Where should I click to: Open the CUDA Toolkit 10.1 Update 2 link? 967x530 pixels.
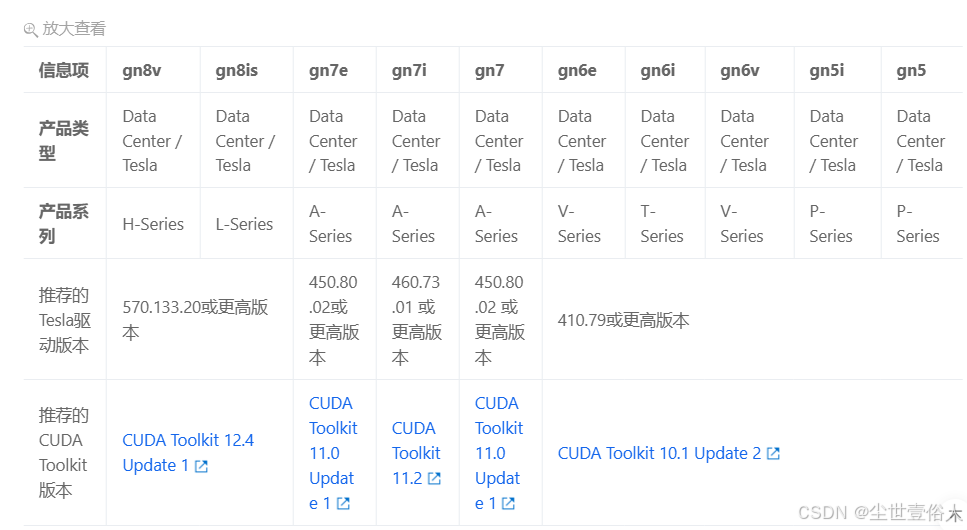click(x=659, y=453)
